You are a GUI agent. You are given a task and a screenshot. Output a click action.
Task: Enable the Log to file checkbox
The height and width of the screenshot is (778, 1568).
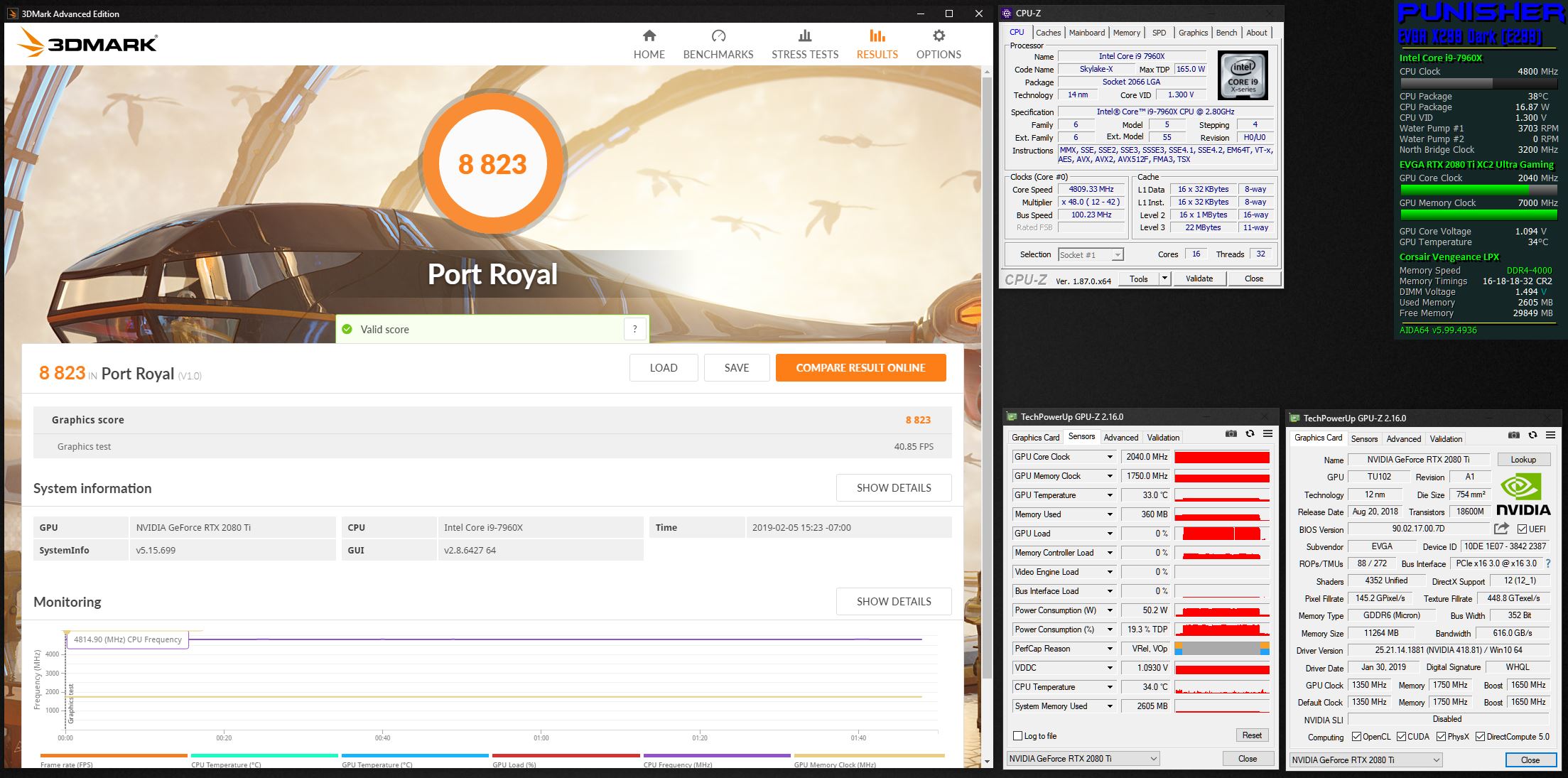pos(1018,736)
